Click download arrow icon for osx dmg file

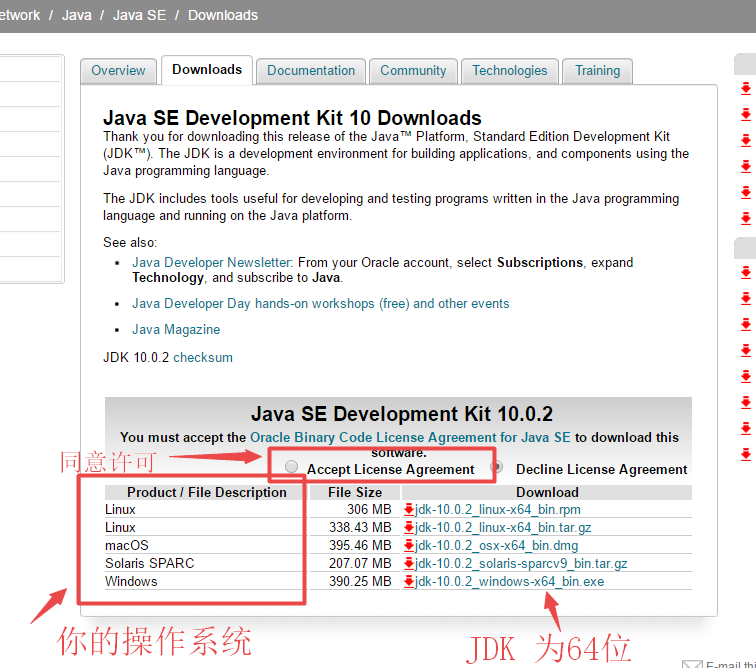[x=409, y=545]
